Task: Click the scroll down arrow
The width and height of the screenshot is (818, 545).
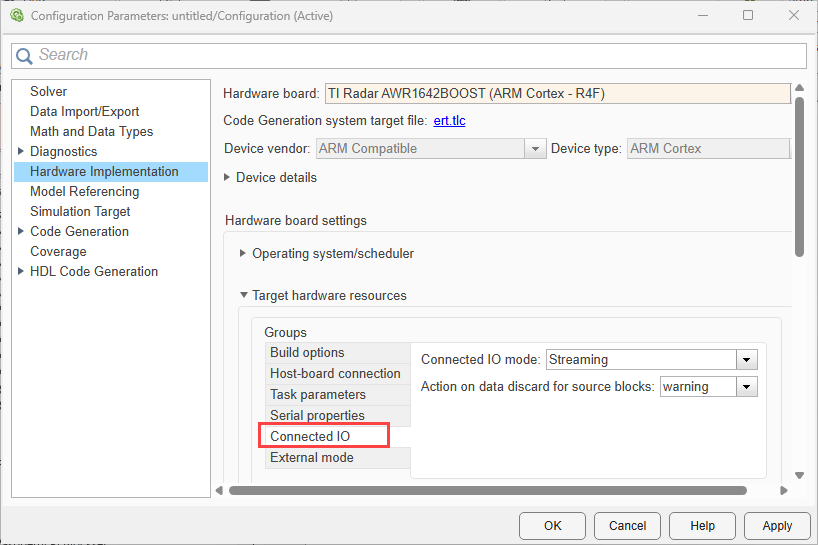Action: (799, 475)
